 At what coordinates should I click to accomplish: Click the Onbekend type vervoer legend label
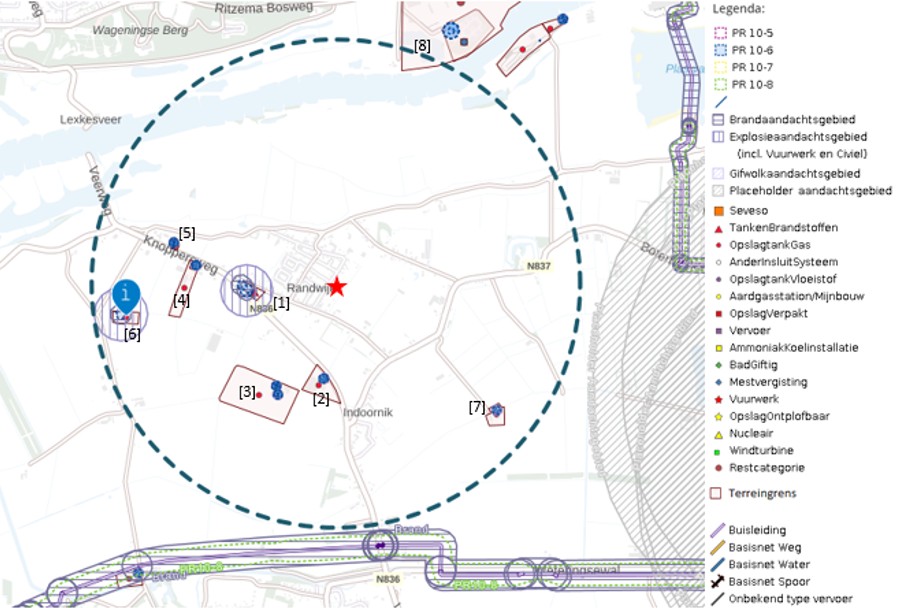point(791,599)
